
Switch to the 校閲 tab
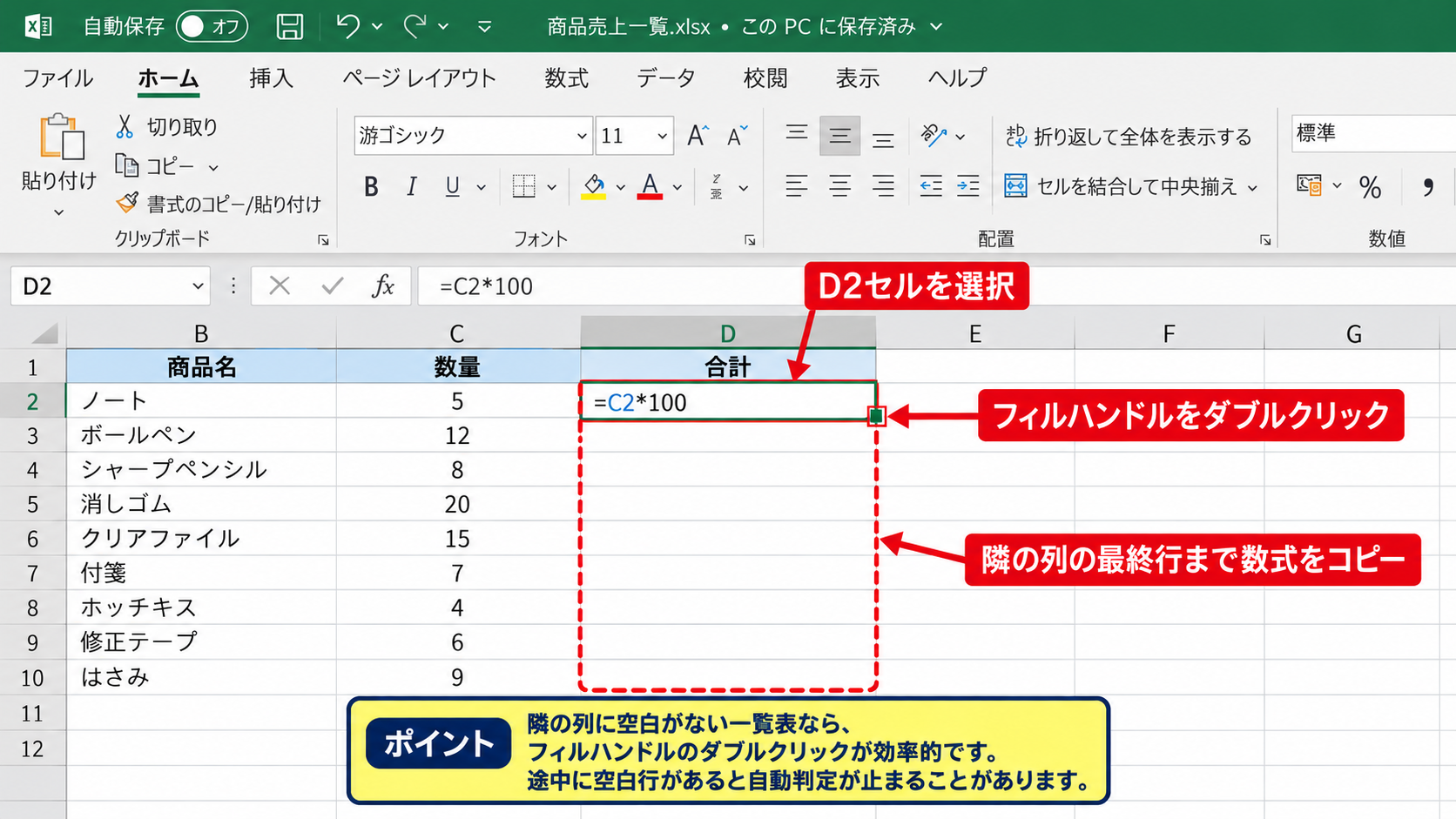(x=765, y=77)
